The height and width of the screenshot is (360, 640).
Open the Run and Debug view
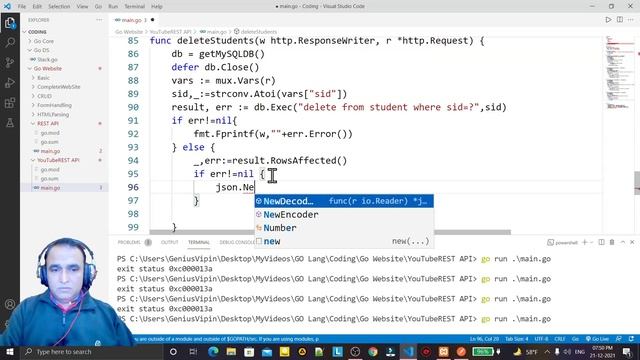click(x=10, y=83)
